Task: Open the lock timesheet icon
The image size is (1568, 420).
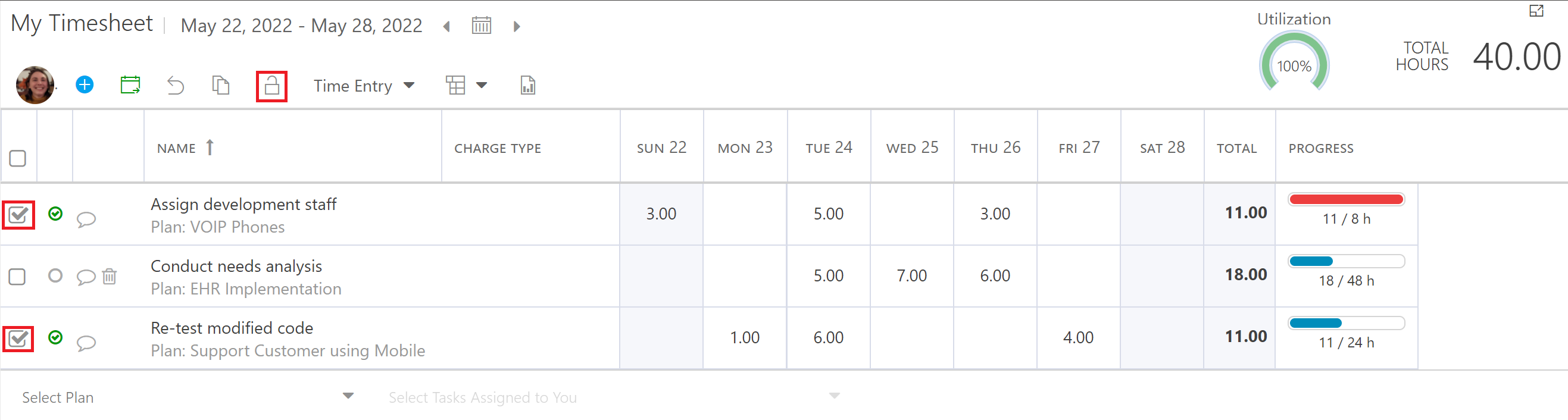Action: click(271, 85)
